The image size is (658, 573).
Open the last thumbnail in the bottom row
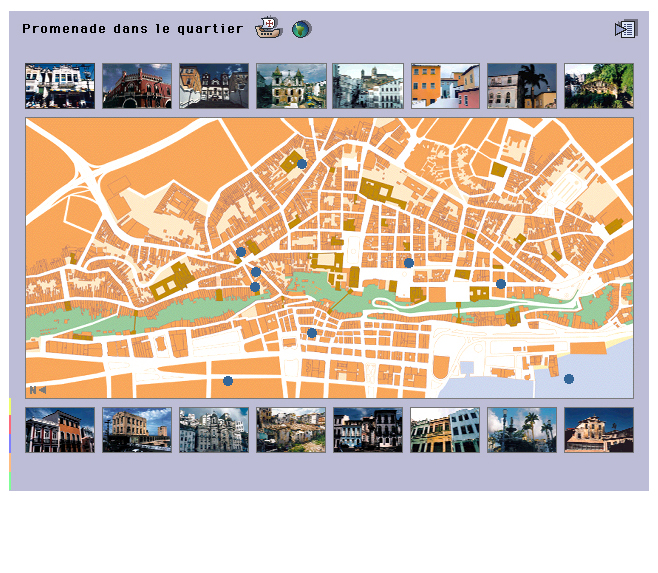pyautogui.click(x=598, y=430)
